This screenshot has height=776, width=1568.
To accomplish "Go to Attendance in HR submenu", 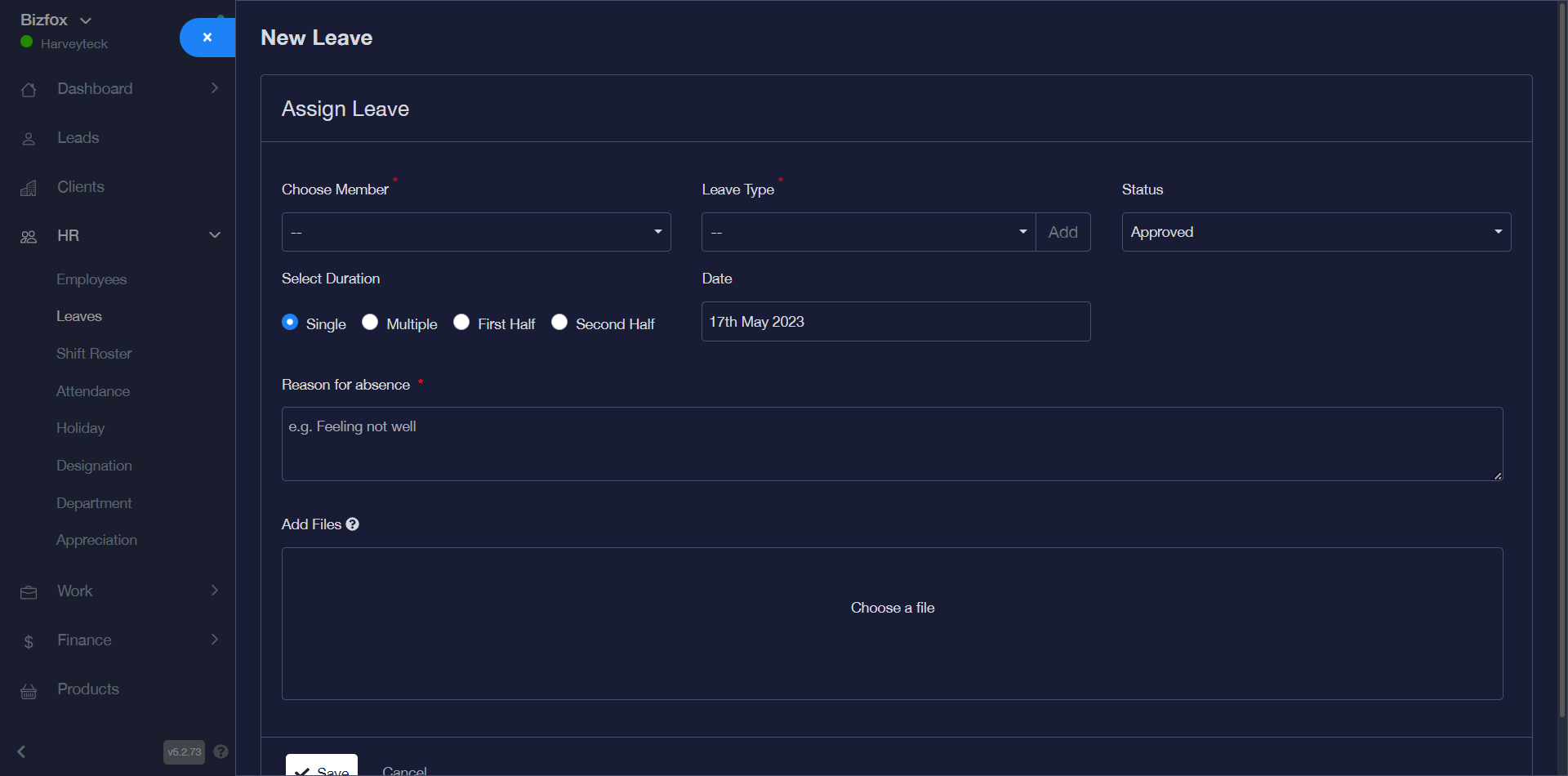I will (x=93, y=391).
